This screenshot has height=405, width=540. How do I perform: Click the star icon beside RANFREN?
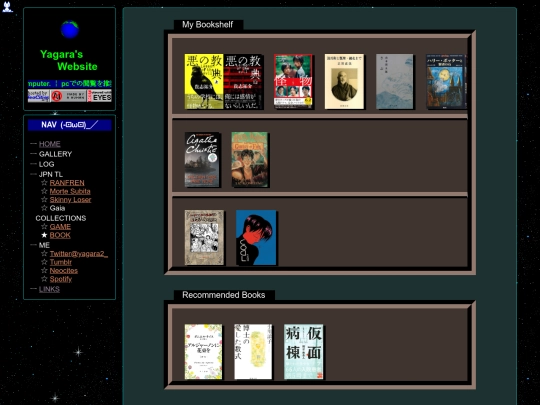44,183
